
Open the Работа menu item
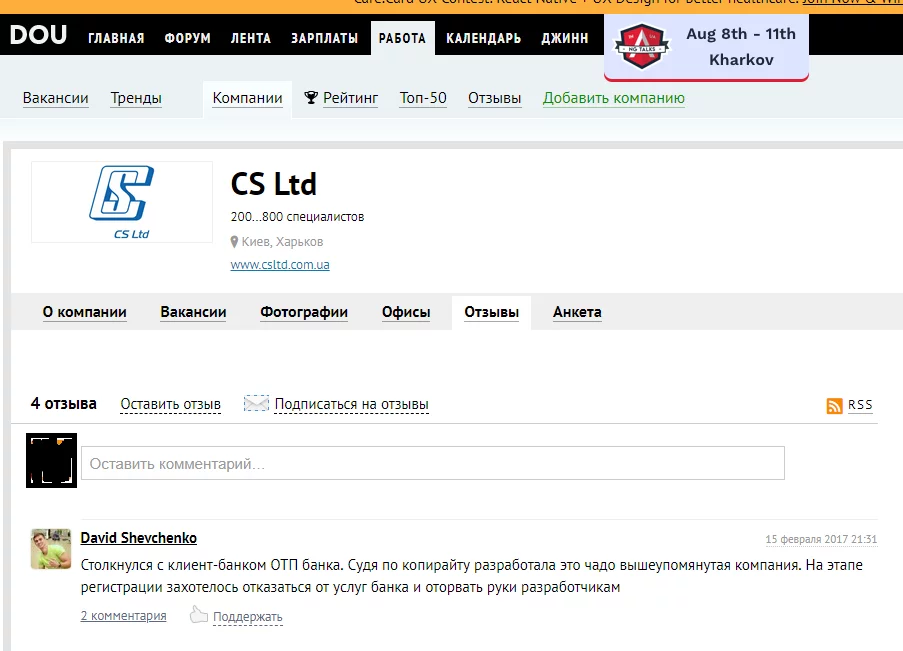(402, 36)
